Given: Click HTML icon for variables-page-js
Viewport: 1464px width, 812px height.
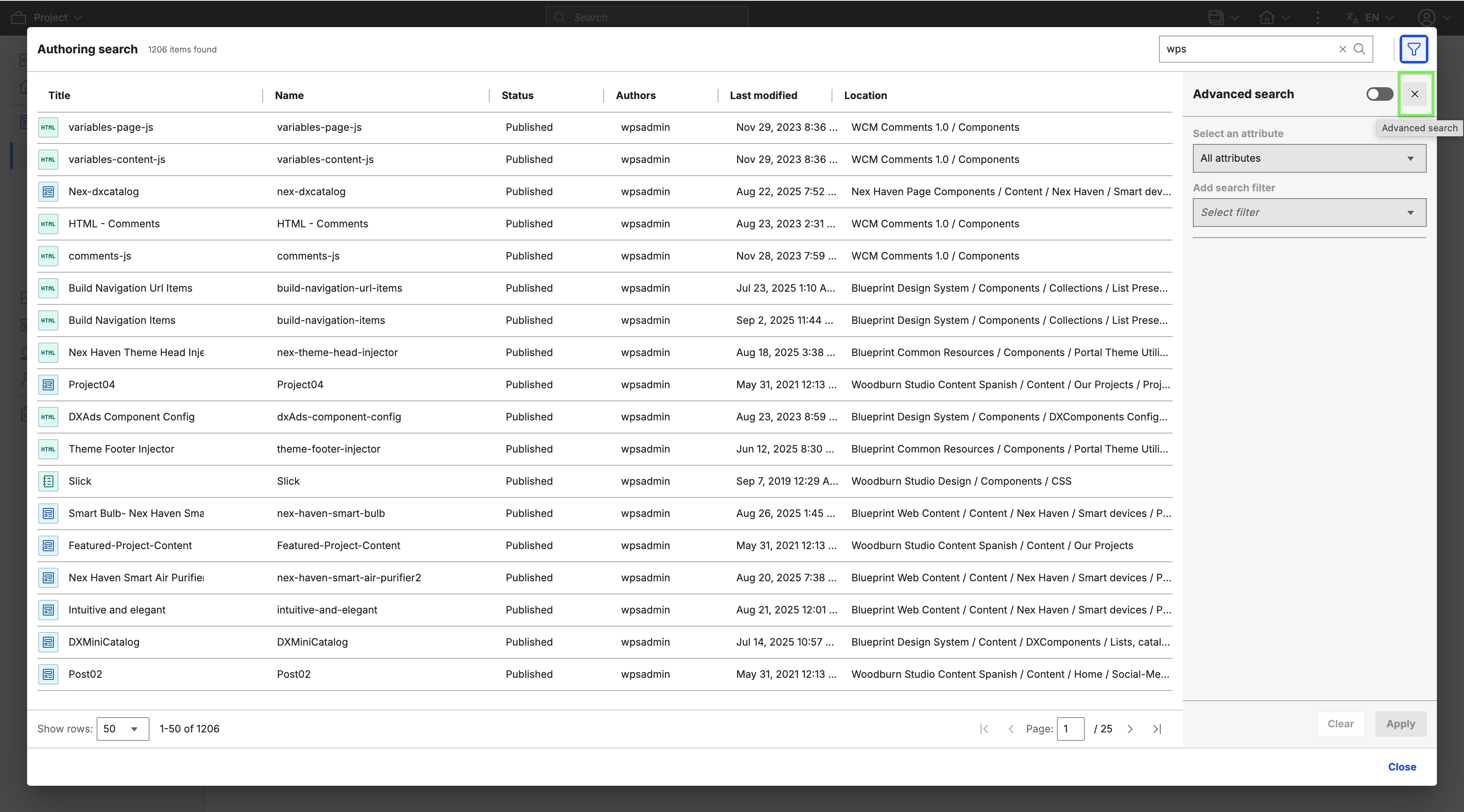Looking at the screenshot, I should (48, 127).
